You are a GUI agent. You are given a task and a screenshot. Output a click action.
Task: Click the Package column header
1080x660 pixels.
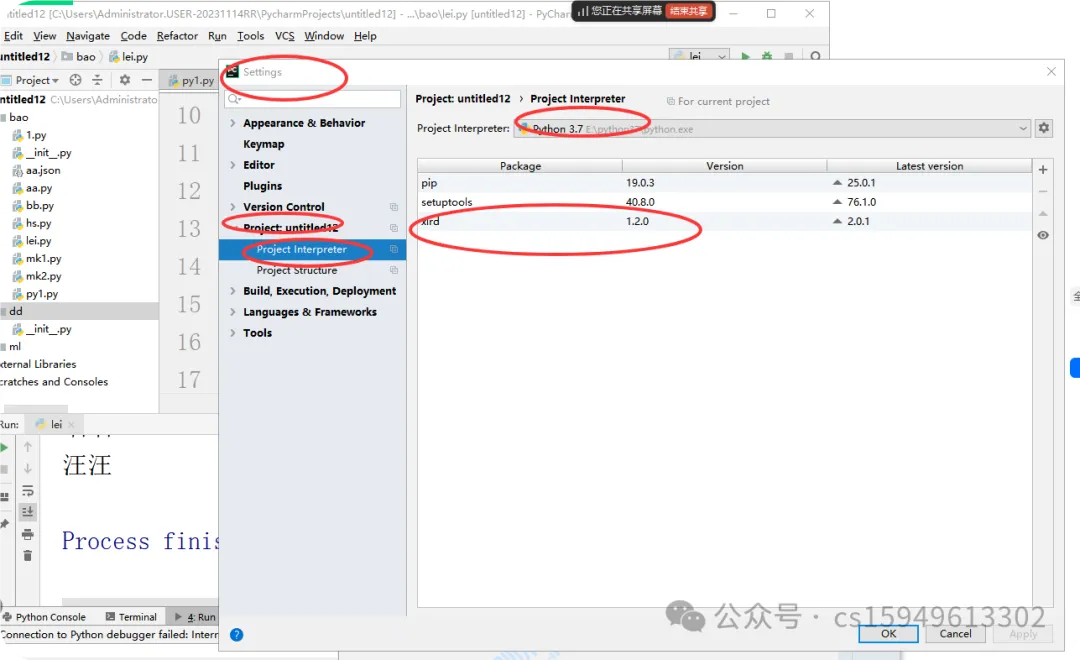pyautogui.click(x=520, y=166)
